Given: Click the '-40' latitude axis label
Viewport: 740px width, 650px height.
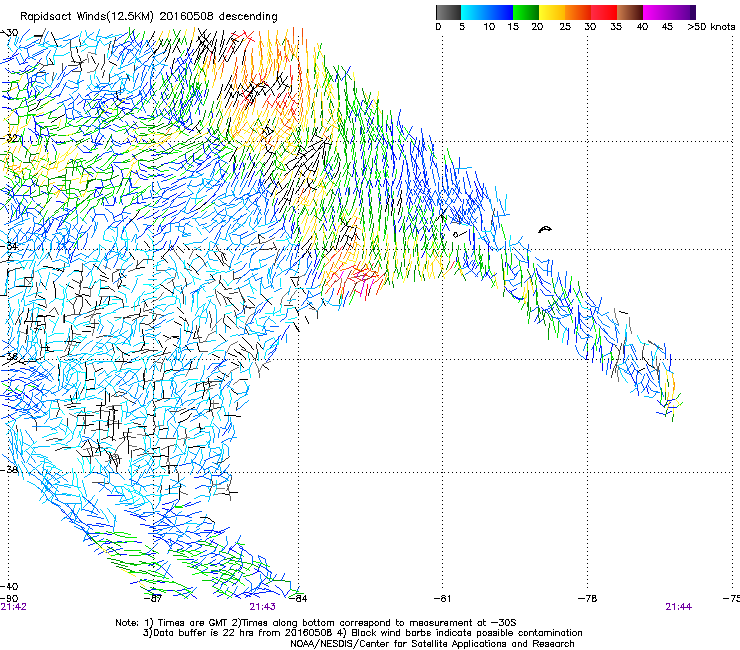Looking at the screenshot, I should tap(9, 587).
